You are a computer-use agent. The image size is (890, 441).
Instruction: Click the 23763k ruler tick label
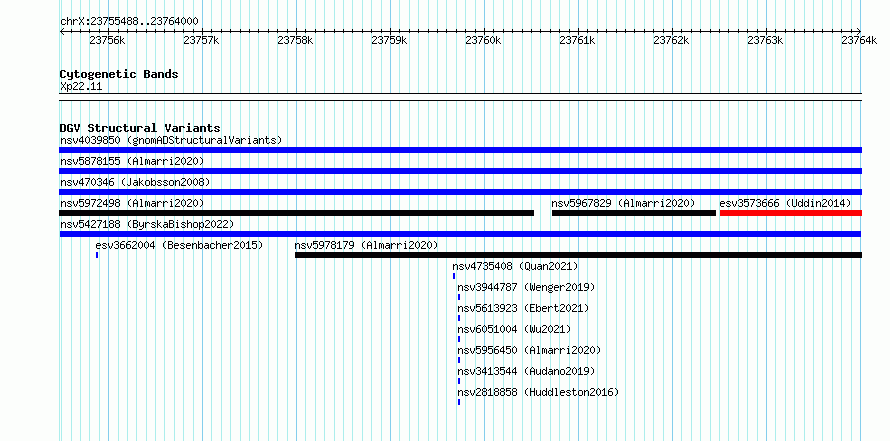point(766,40)
